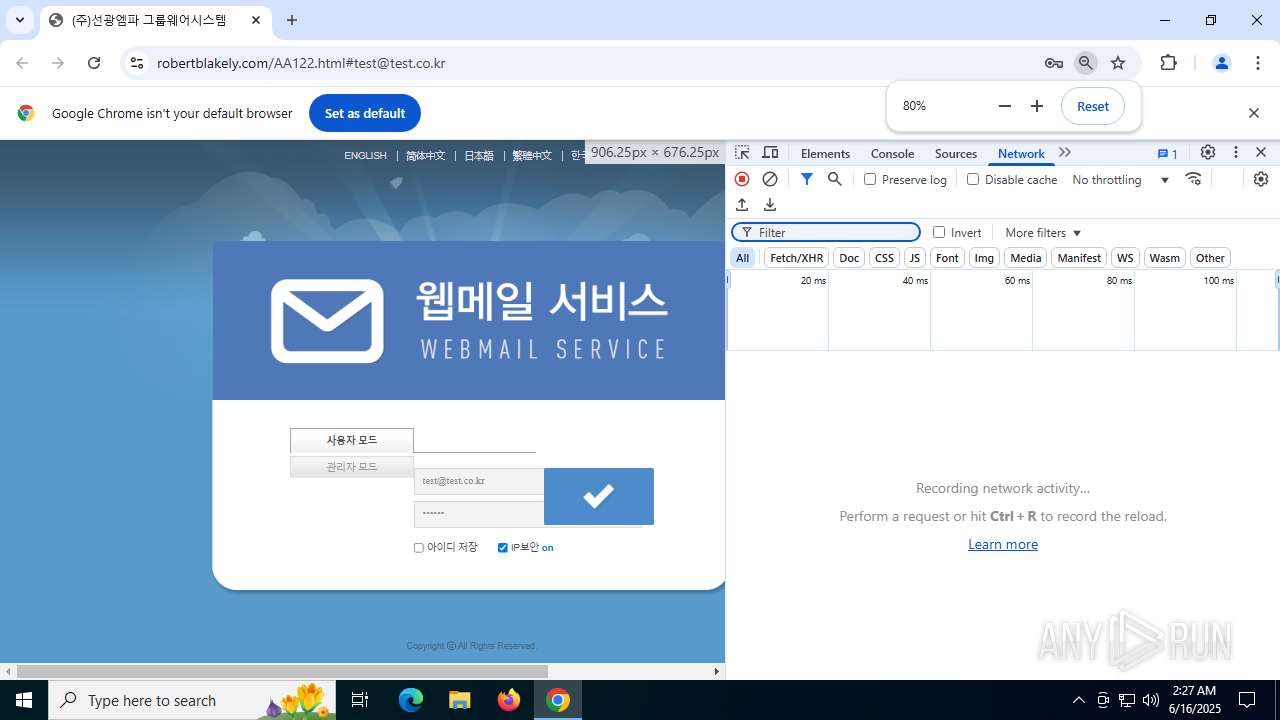This screenshot has height=720, width=1280.
Task: Open network conditions wifi icon
Action: coord(1193,179)
